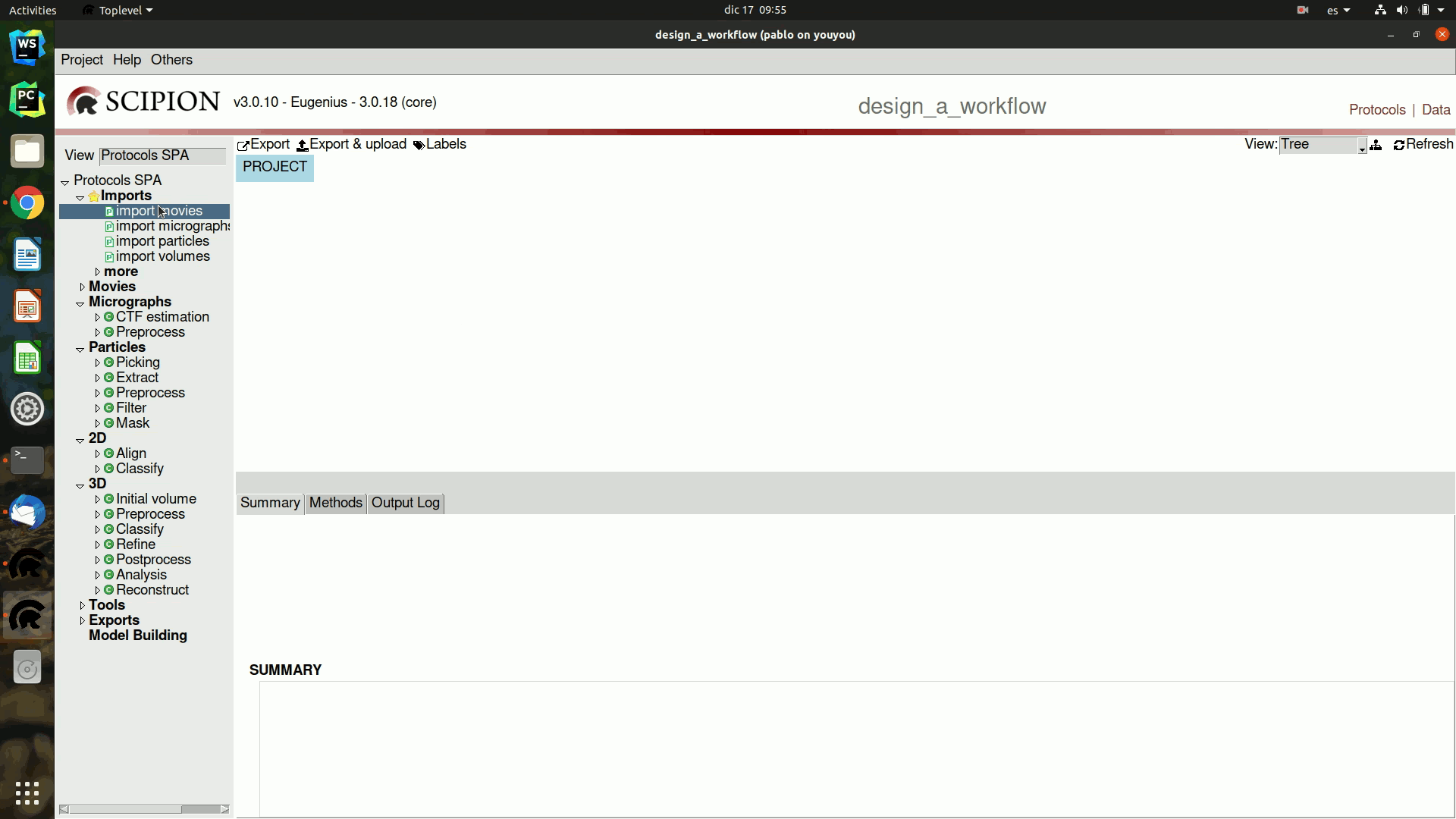Expand the Movies section in tree
Viewport: 1456px width, 819px height.
click(x=82, y=287)
